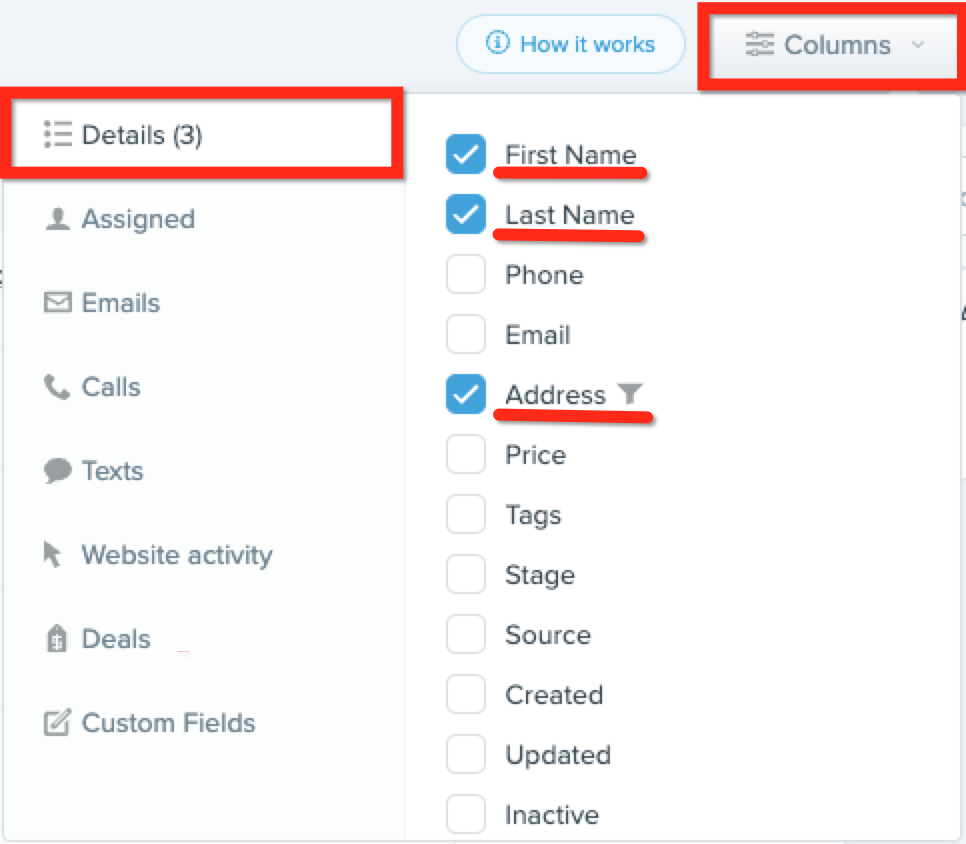Switch to the Website activity category
Viewport: 966px width, 844px height.
tap(176, 555)
